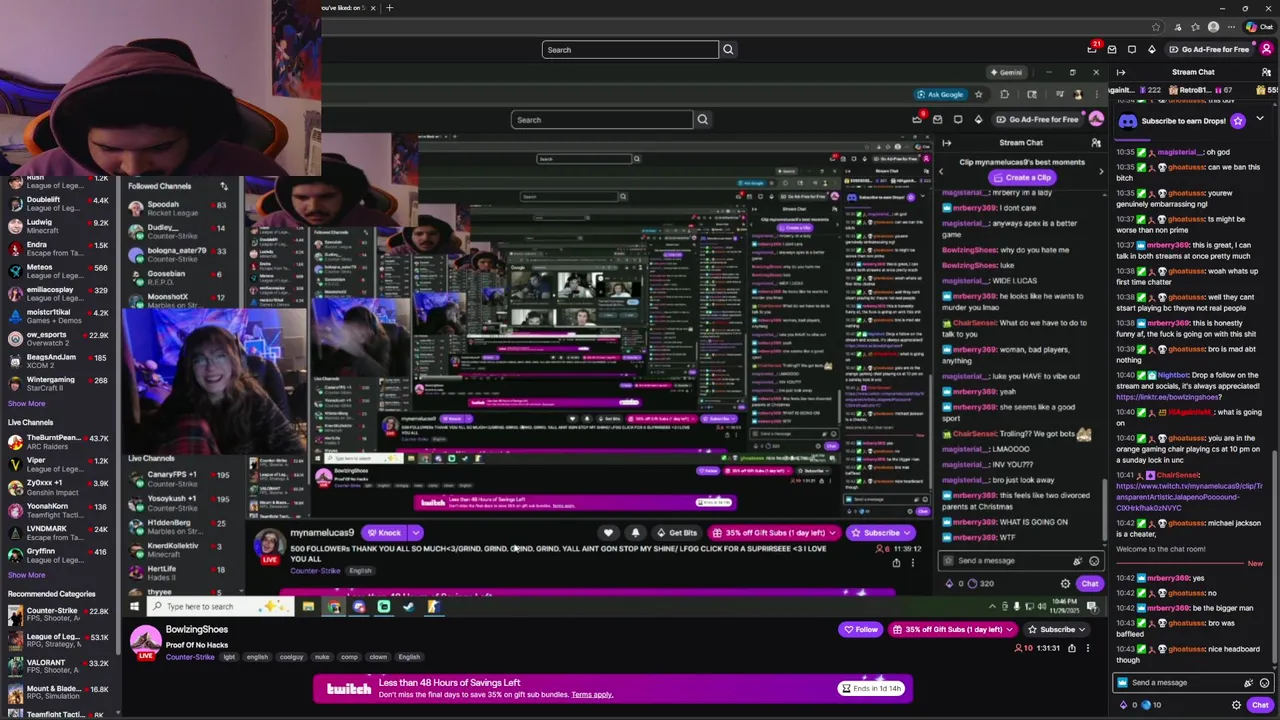
Task: Open the more options dots for BowlzingShoes stream
Action: coord(1088,648)
